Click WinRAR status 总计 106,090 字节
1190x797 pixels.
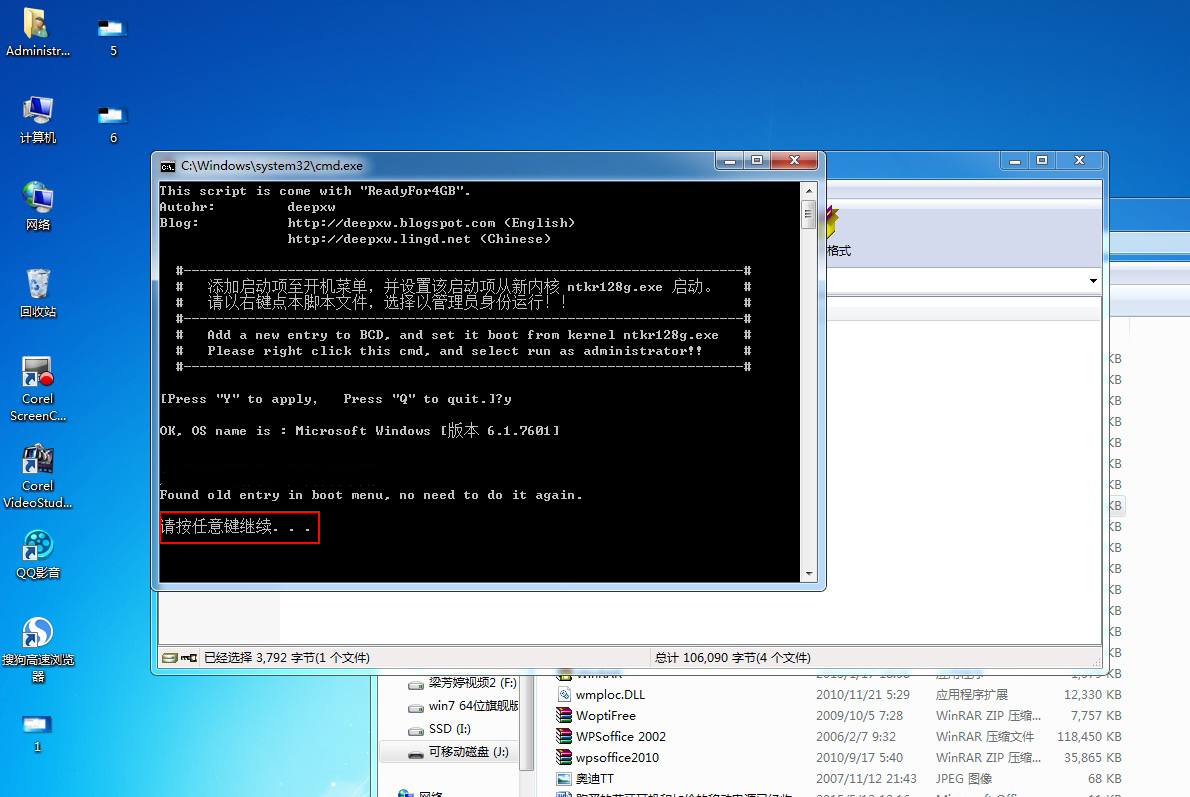pos(732,657)
